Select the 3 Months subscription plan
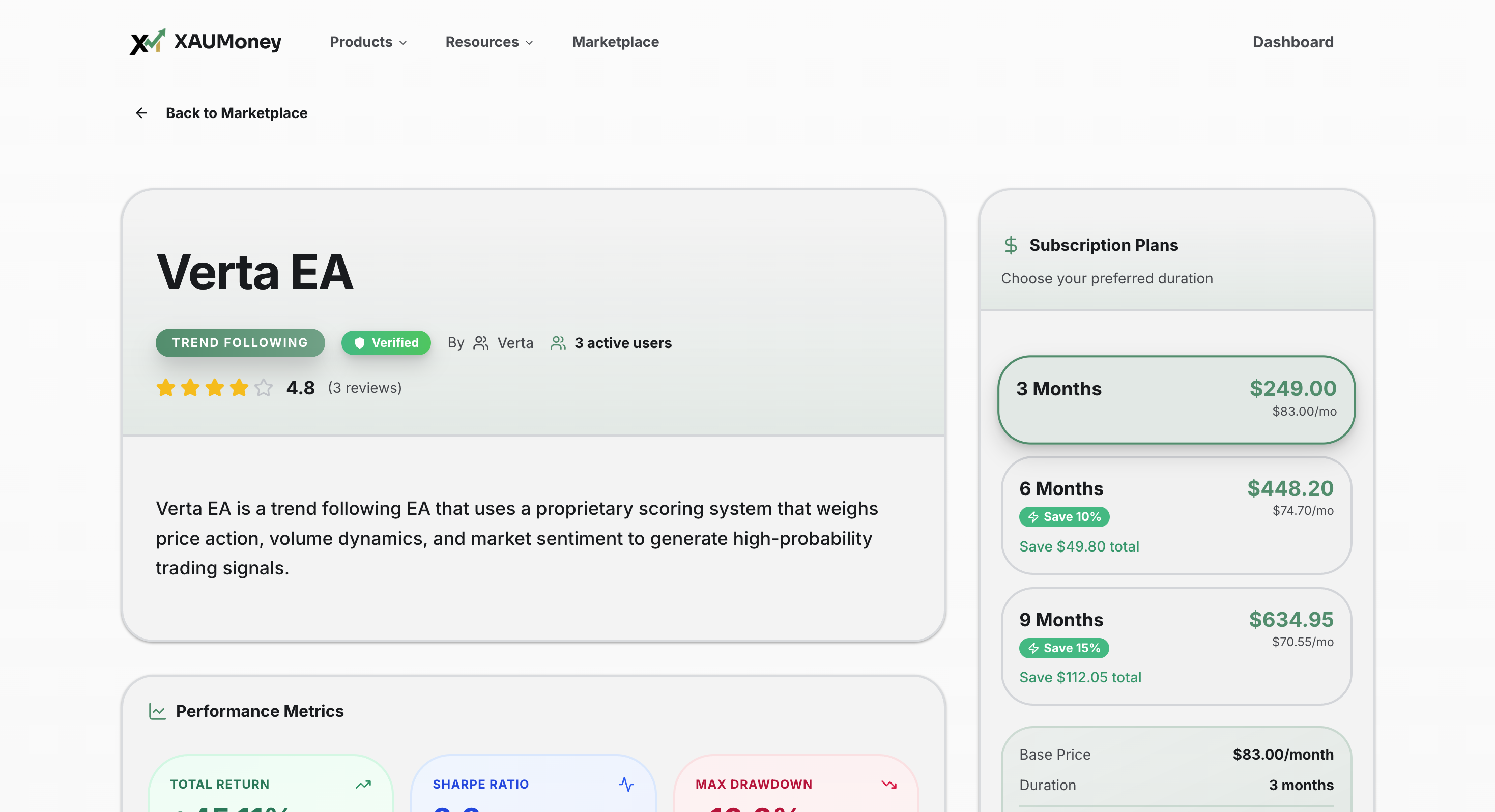The width and height of the screenshot is (1495, 812). tap(1176, 400)
